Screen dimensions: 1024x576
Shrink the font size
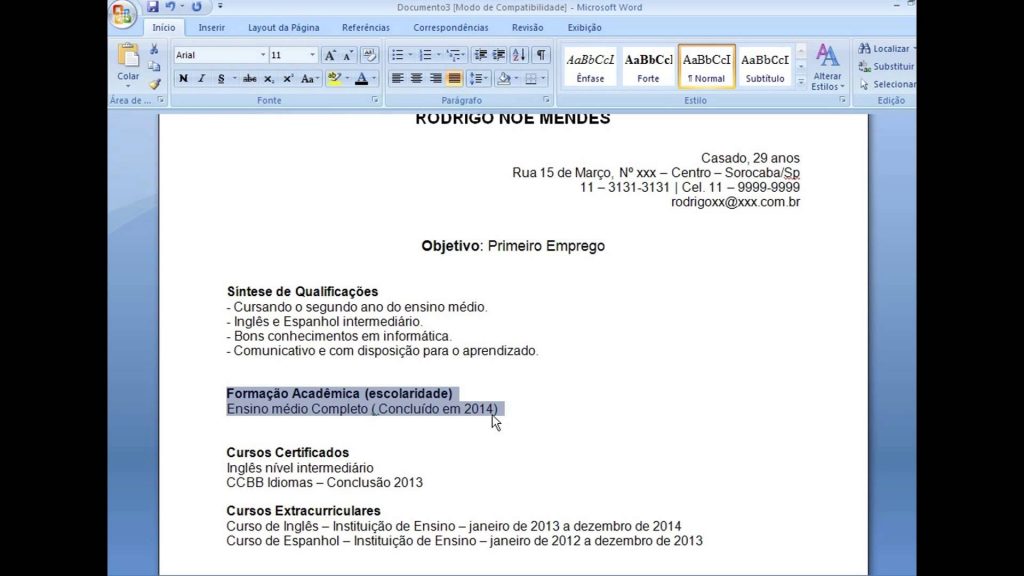click(x=347, y=55)
